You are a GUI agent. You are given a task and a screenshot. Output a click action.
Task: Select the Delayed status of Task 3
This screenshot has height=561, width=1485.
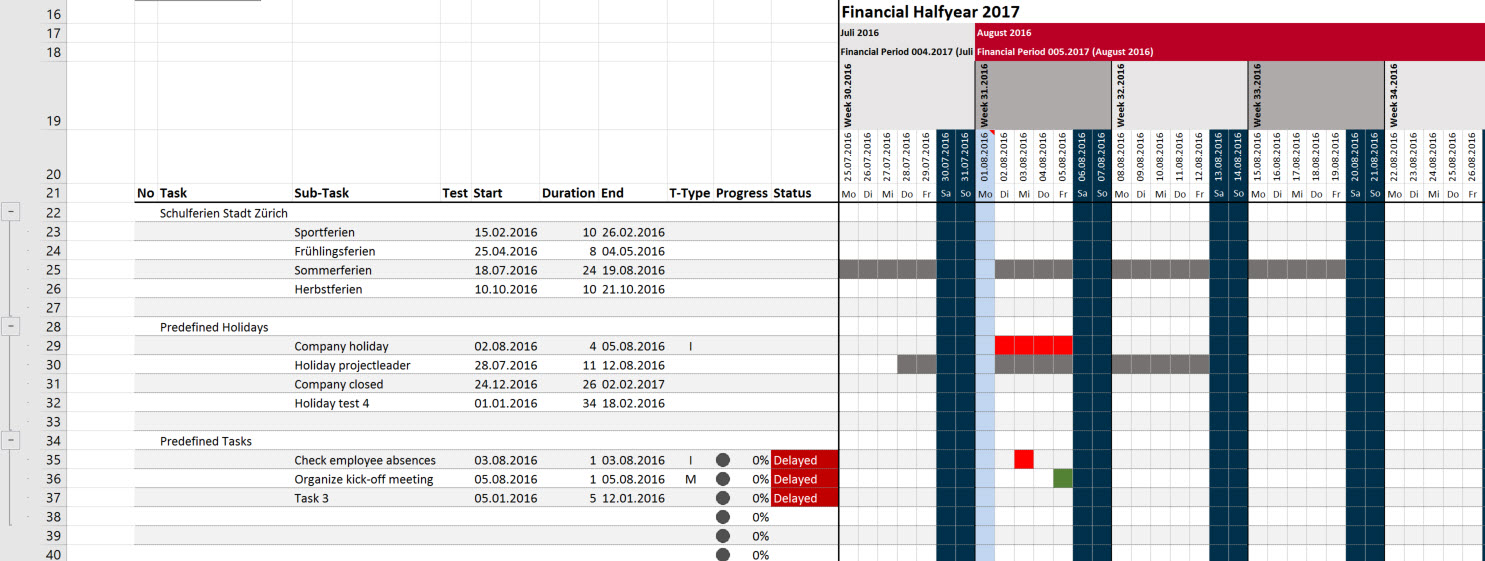pos(804,498)
